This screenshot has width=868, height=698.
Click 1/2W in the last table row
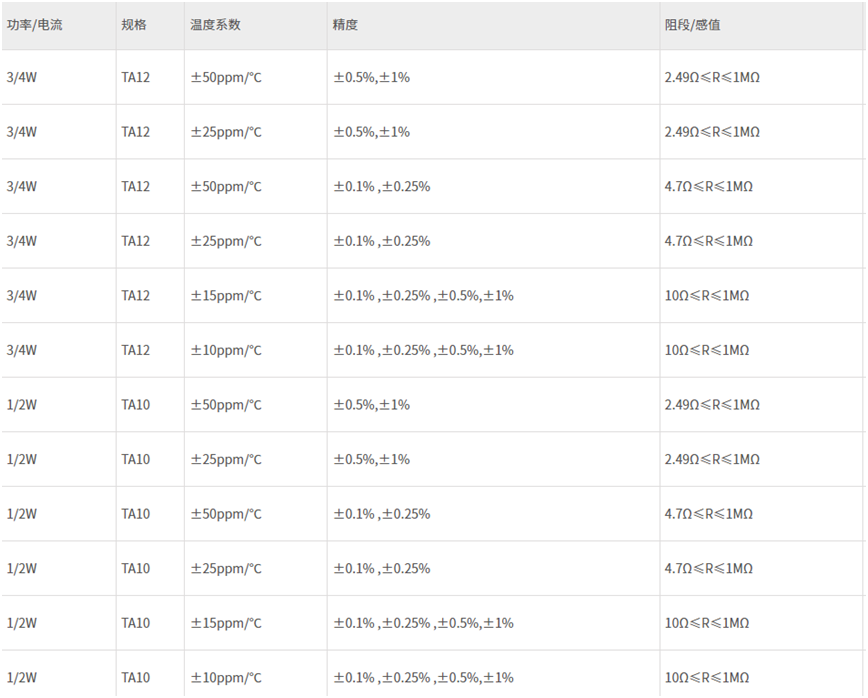point(22,678)
